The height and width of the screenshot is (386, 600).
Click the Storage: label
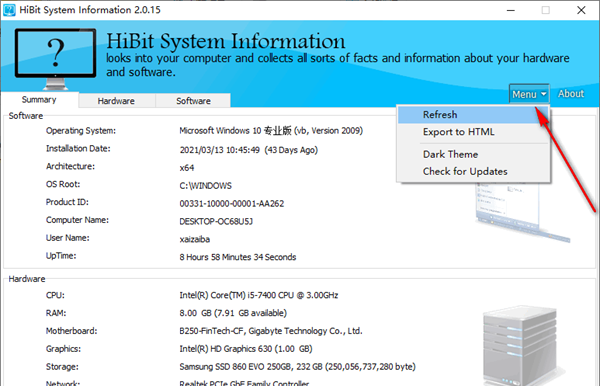62,367
